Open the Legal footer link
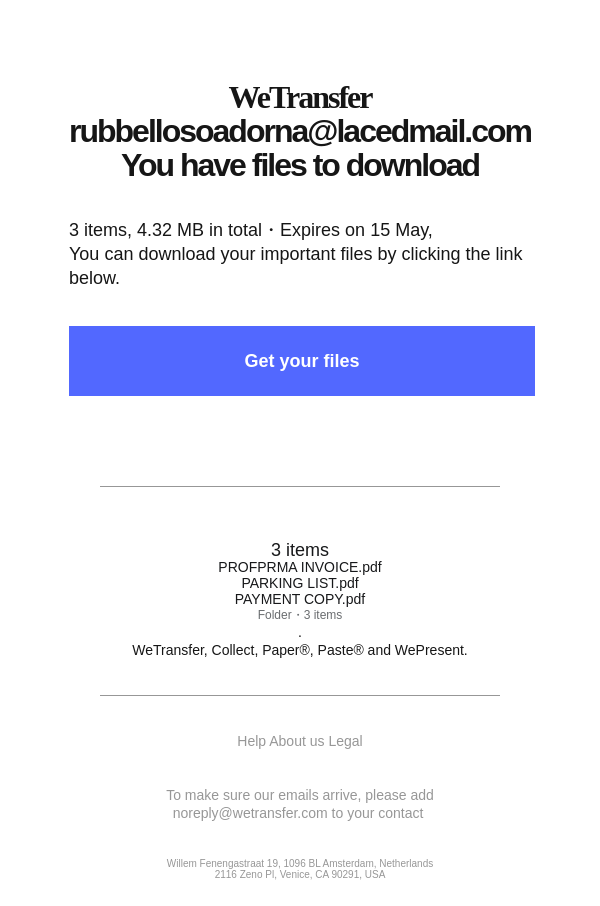This screenshot has width=600, height=906. point(345,741)
